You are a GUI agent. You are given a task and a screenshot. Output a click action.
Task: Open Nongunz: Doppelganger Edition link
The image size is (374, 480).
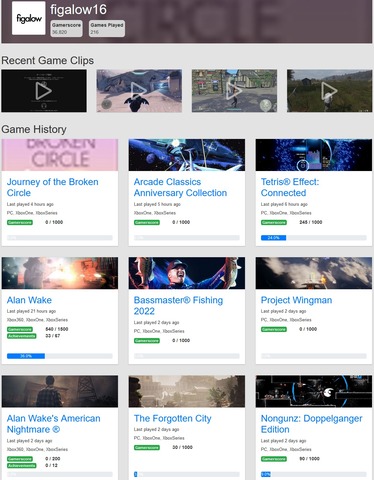click(x=311, y=424)
